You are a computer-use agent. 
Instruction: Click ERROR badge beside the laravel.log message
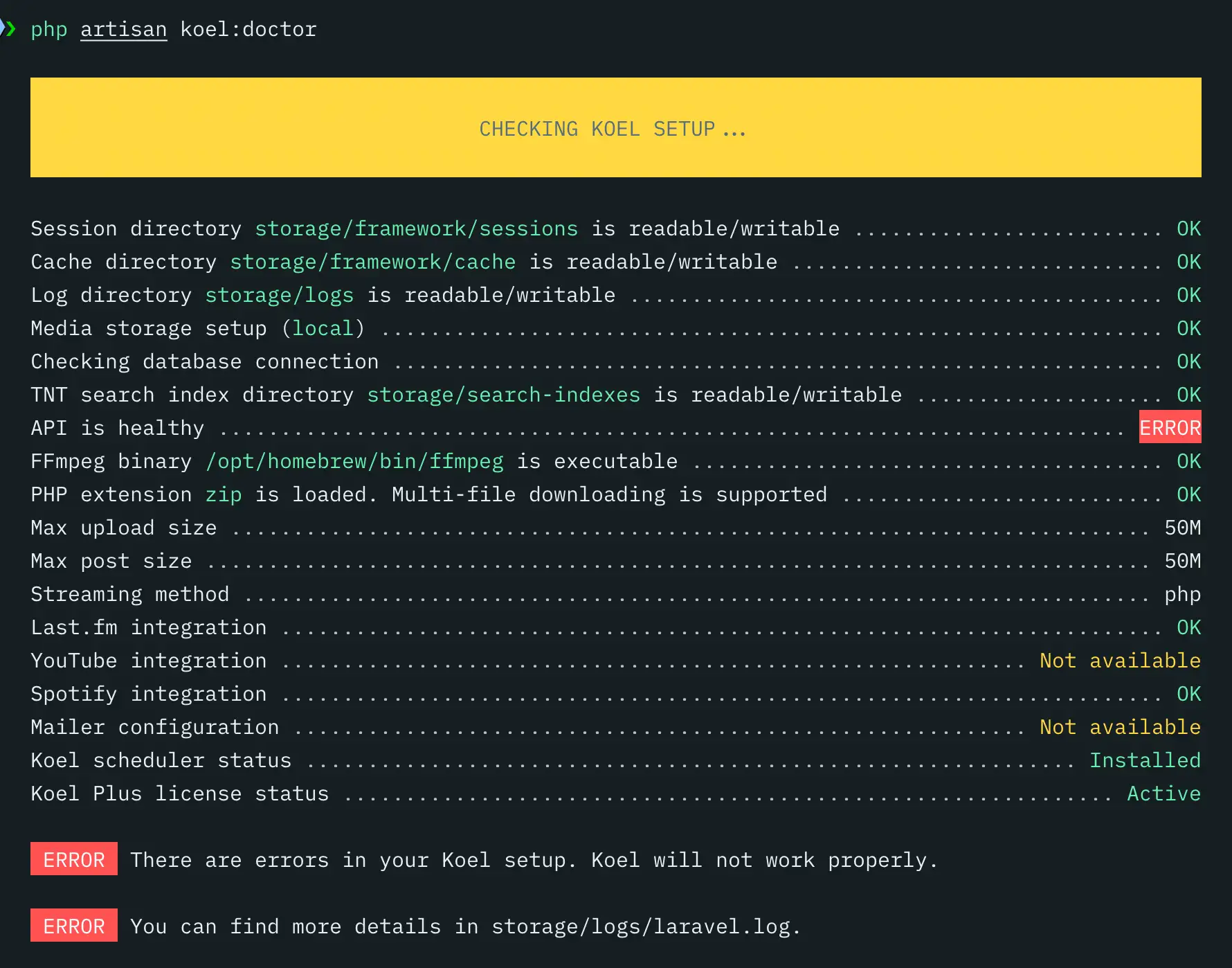pyautogui.click(x=74, y=926)
